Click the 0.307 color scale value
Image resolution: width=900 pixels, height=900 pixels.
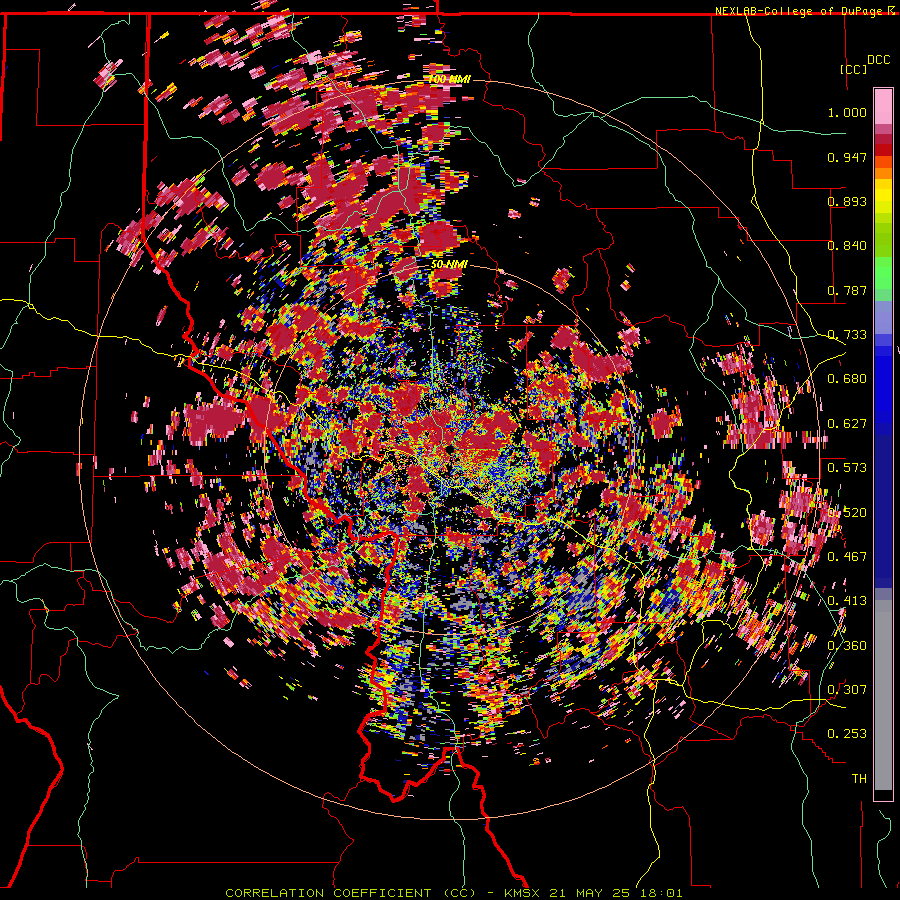click(847, 690)
